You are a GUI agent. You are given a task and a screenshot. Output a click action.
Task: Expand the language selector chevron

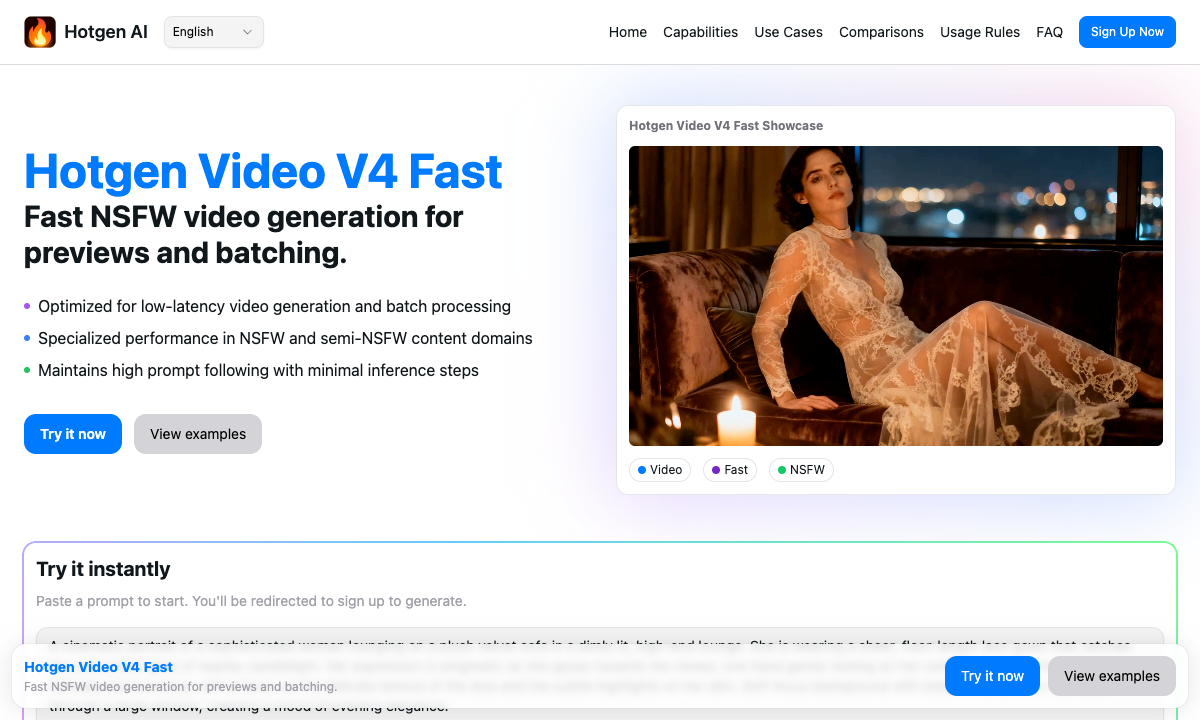[x=247, y=31]
